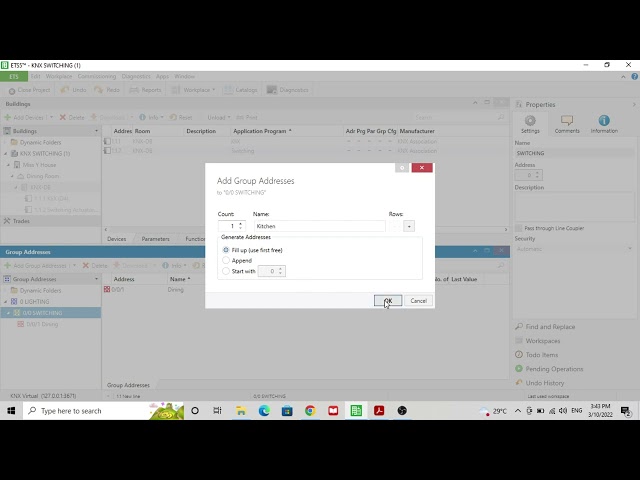Click Reset in Buildings panel toolbar
The width and height of the screenshot is (640, 480).
(x=181, y=118)
